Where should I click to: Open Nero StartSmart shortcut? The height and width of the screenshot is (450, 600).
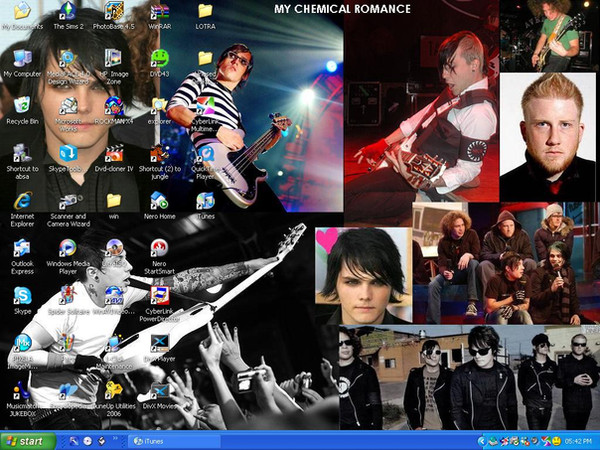point(159,247)
